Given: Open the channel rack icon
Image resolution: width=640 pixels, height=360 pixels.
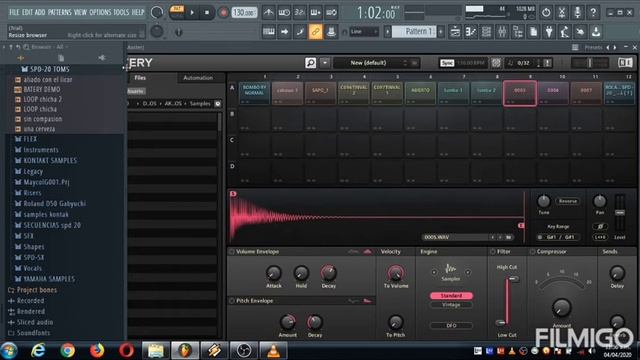Looking at the screenshot, I should 486,31.
